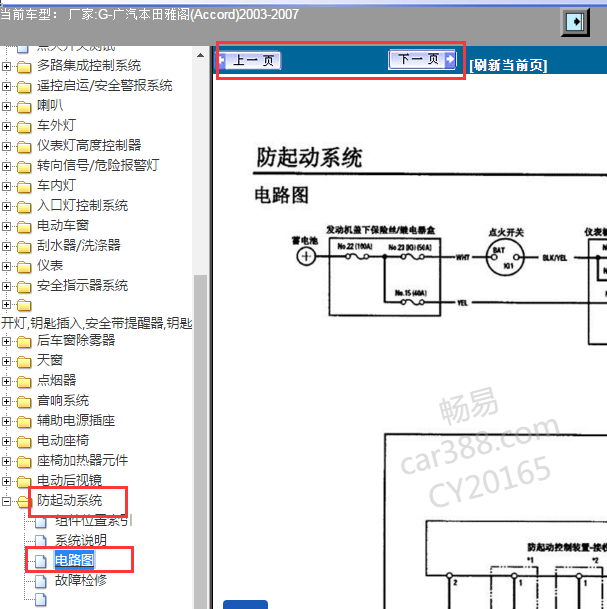Viewport: 607px width, 609px height.
Task: Click the tree scrollbar up arrow
Action: click(x=200, y=55)
